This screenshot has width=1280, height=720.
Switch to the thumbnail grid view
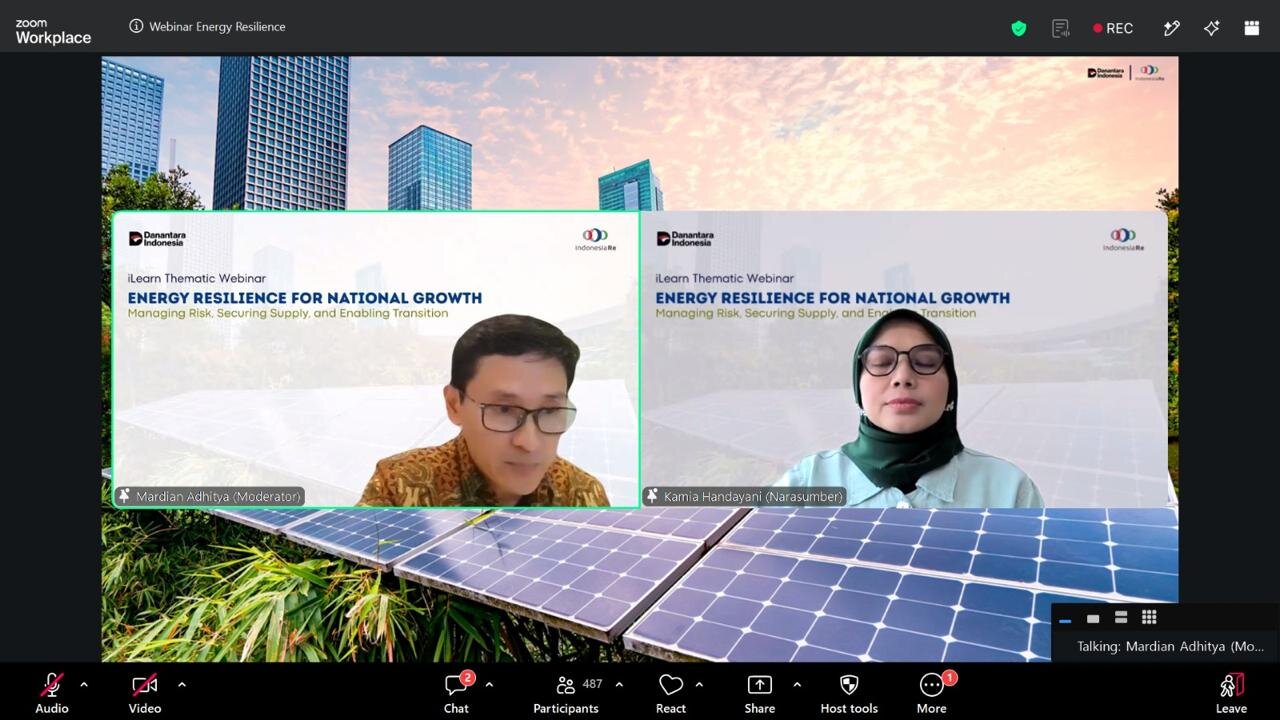1149,617
